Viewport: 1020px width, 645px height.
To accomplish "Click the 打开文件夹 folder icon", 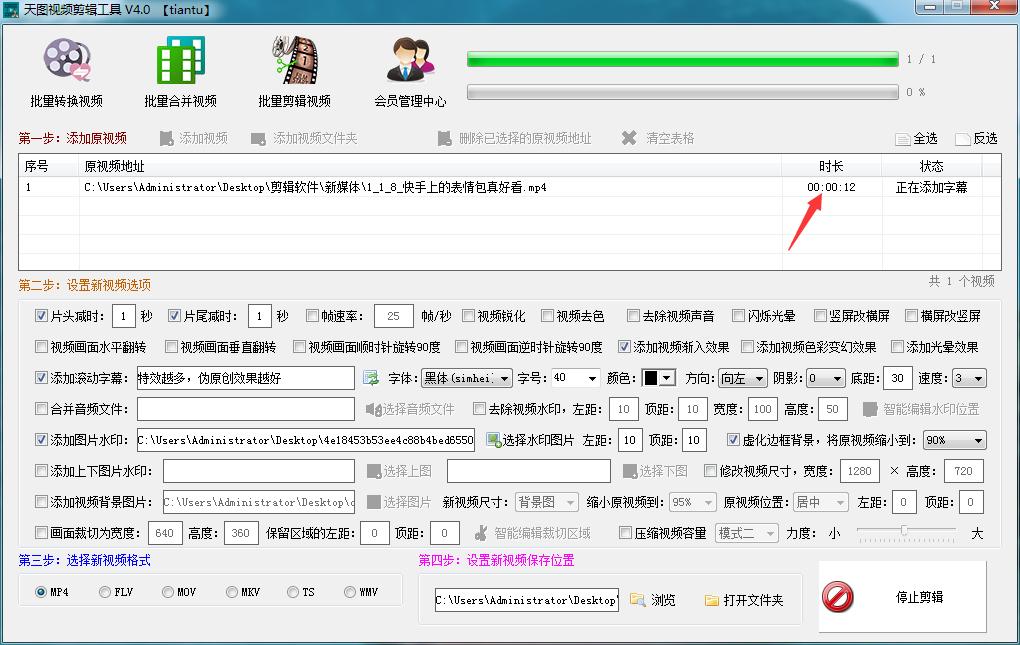I will 712,600.
